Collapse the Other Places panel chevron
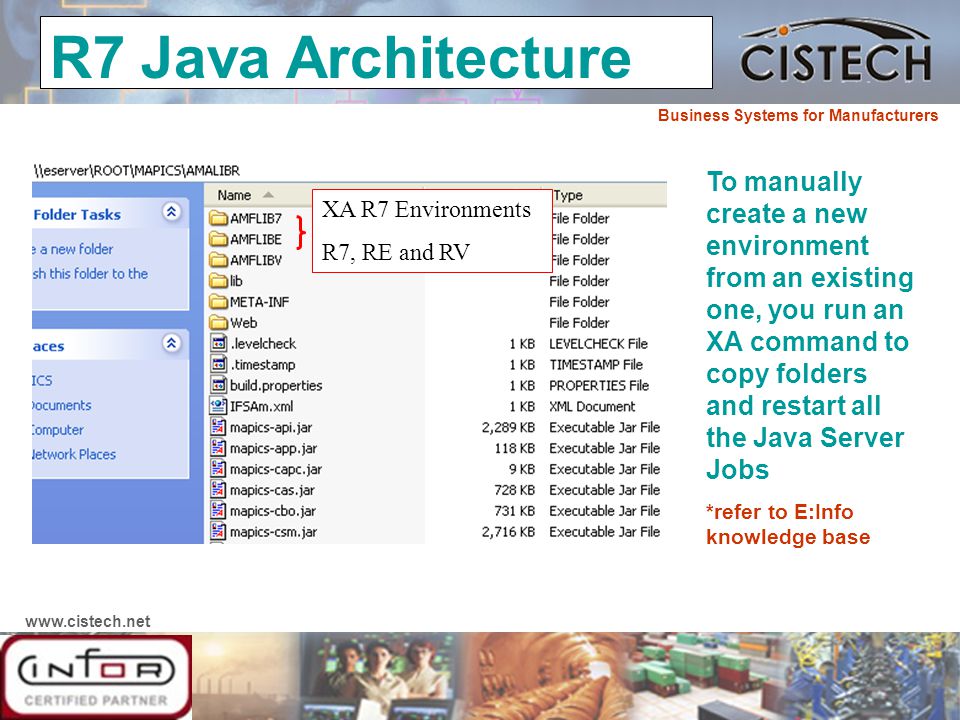Screen dimensions: 960x720 click(x=171, y=343)
